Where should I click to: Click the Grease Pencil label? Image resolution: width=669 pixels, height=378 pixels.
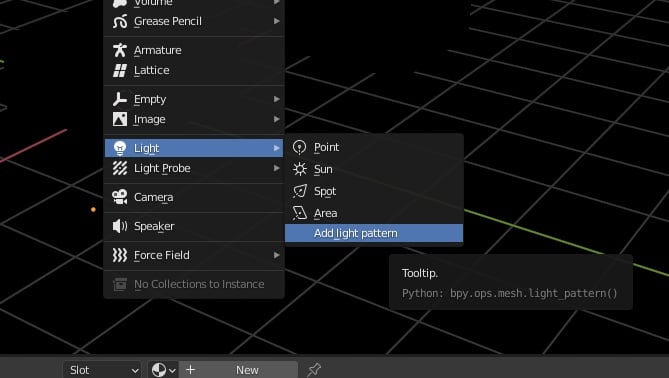coord(168,21)
